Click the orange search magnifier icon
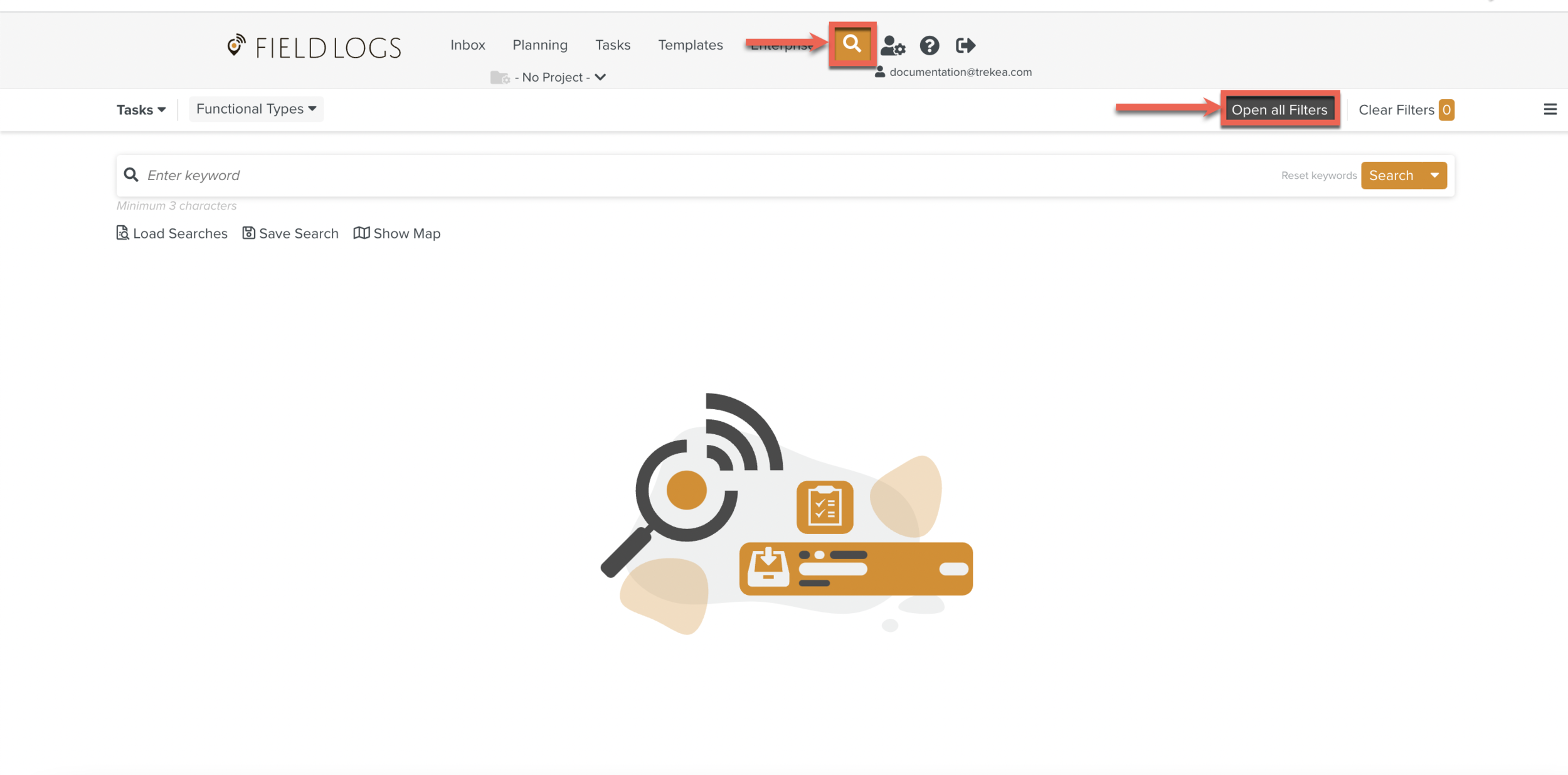 click(x=852, y=44)
